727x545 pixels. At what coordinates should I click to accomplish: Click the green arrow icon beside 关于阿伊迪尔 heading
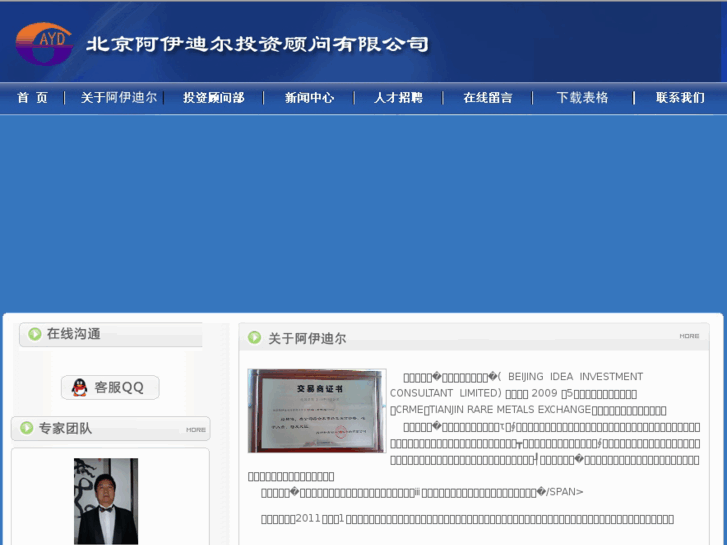pyautogui.click(x=255, y=337)
